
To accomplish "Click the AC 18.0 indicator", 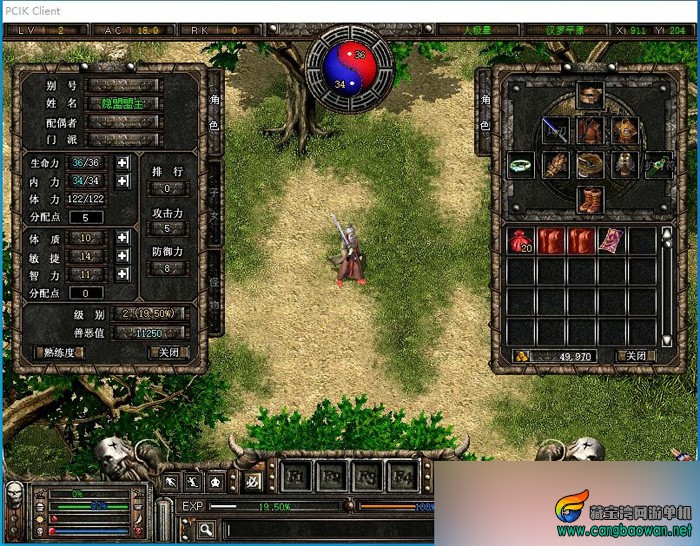I will [x=132, y=30].
